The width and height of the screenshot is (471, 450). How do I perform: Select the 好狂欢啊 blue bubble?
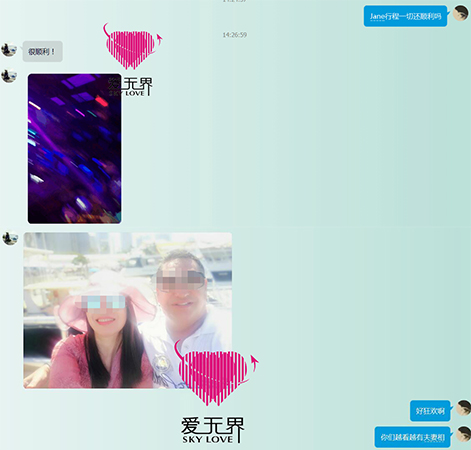(x=430, y=411)
